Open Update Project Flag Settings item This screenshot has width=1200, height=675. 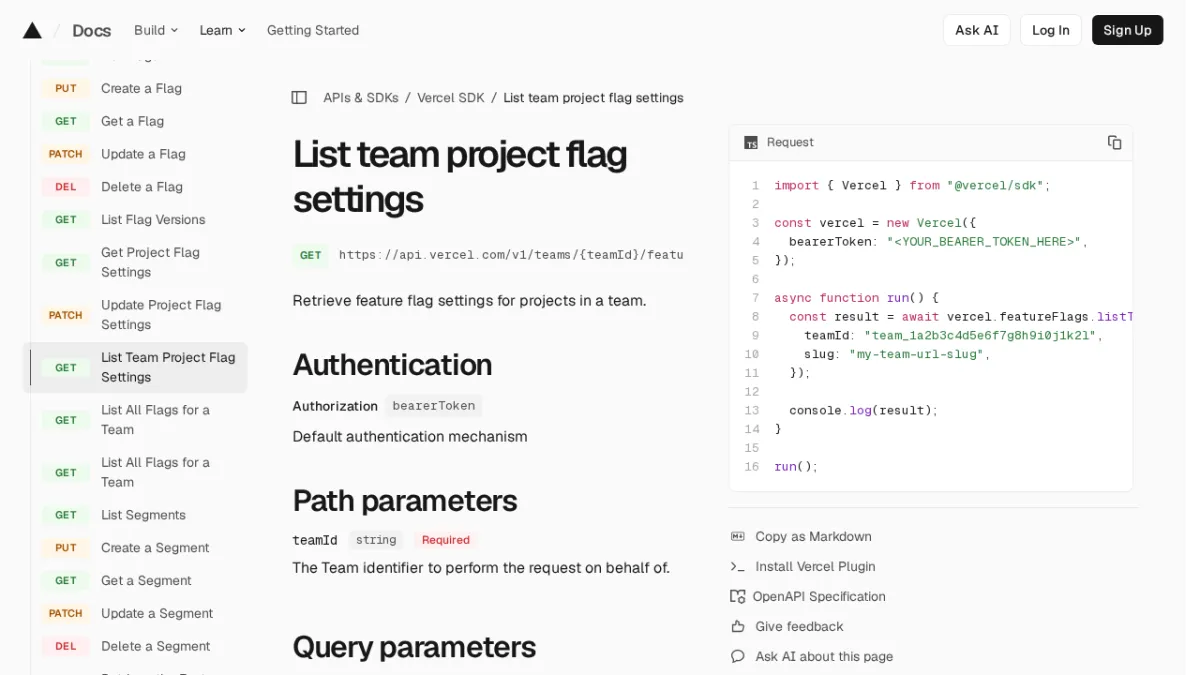pyautogui.click(x=135, y=315)
